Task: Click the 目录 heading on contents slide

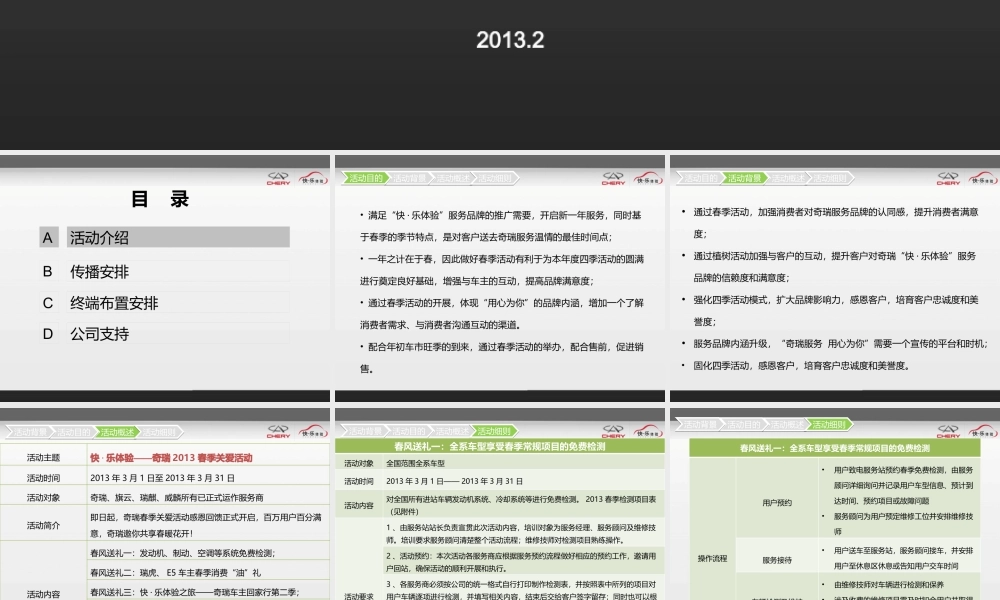Action: tap(160, 200)
